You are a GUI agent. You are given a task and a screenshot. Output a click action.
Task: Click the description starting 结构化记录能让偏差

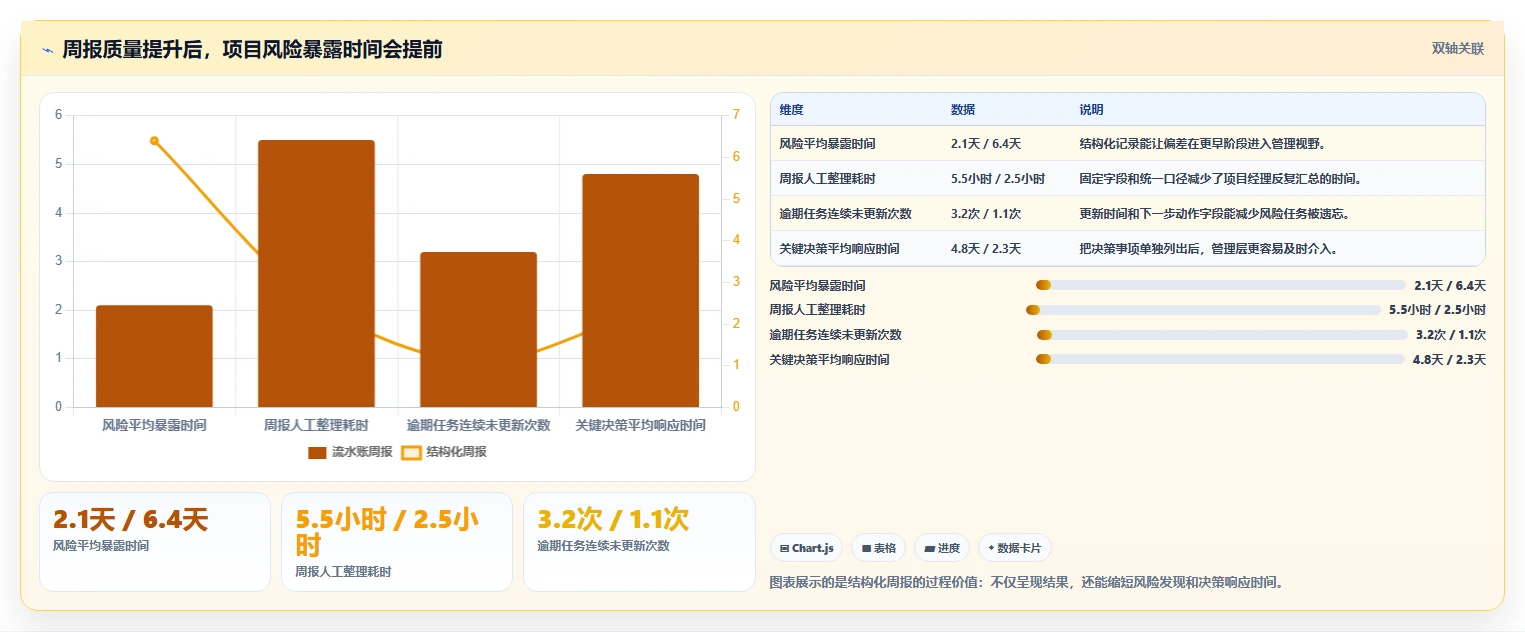point(1202,144)
